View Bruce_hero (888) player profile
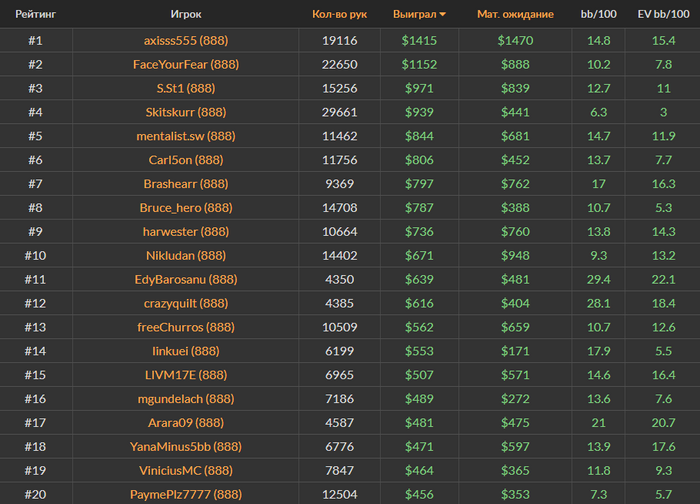Image resolution: width=700 pixels, height=504 pixels. pos(185,208)
